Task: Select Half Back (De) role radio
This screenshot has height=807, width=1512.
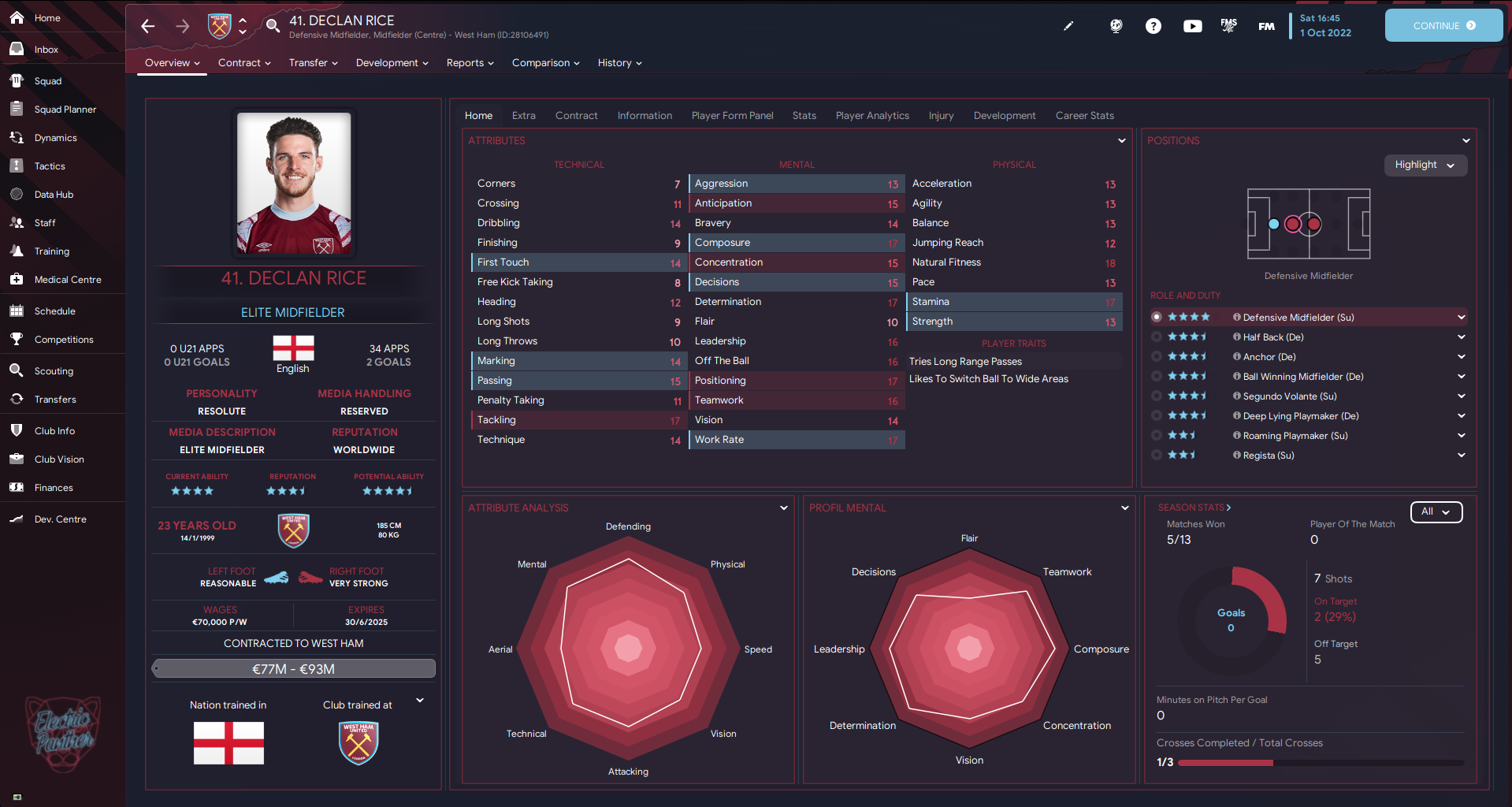Action: [x=1157, y=337]
